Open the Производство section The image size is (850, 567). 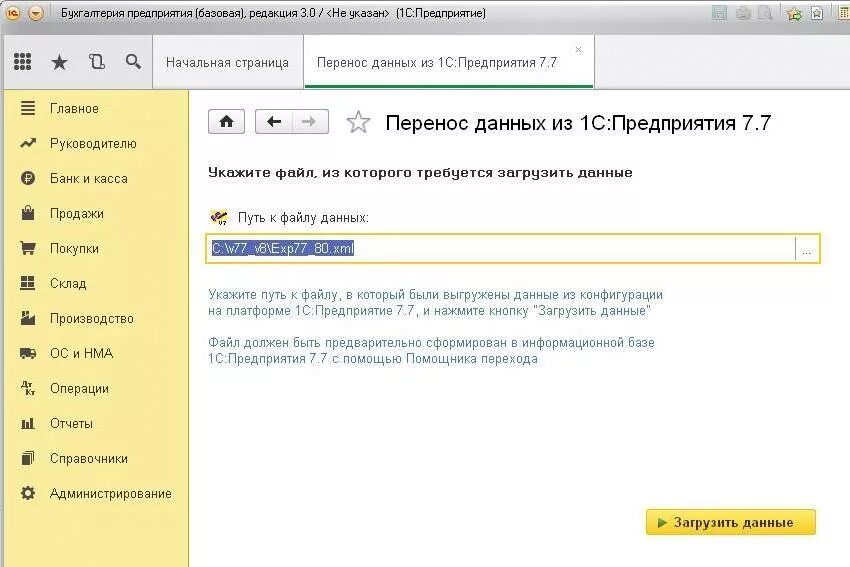point(94,318)
